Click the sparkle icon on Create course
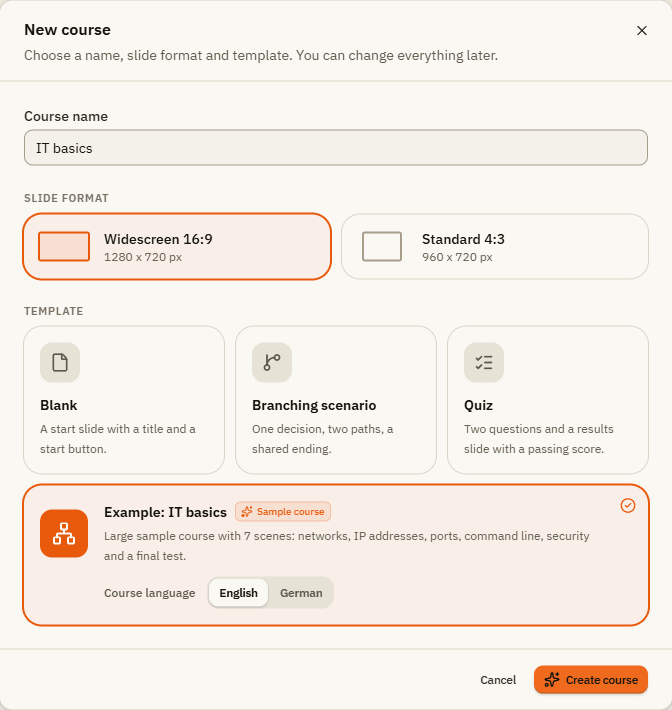The height and width of the screenshot is (710, 672). (x=552, y=680)
